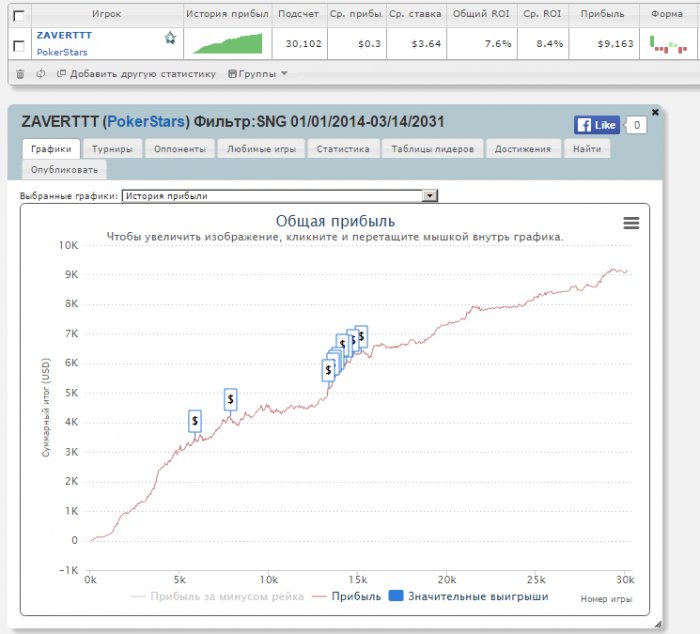
Task: Sort by Игрок column header
Action: pos(107,14)
